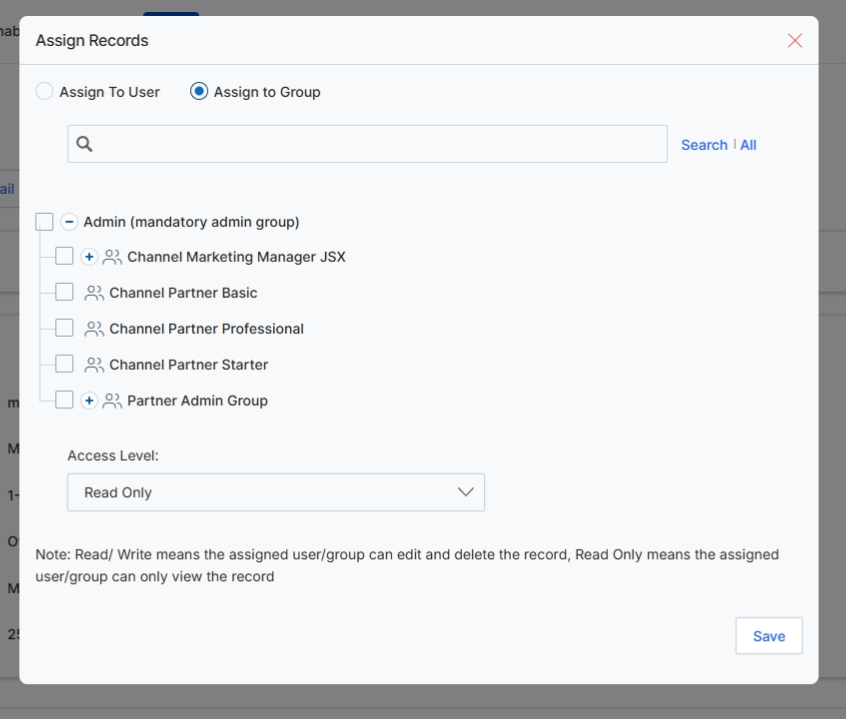The height and width of the screenshot is (719, 846).
Task: Check the Channel Marketing Manager JSX checkbox
Action: click(x=64, y=256)
